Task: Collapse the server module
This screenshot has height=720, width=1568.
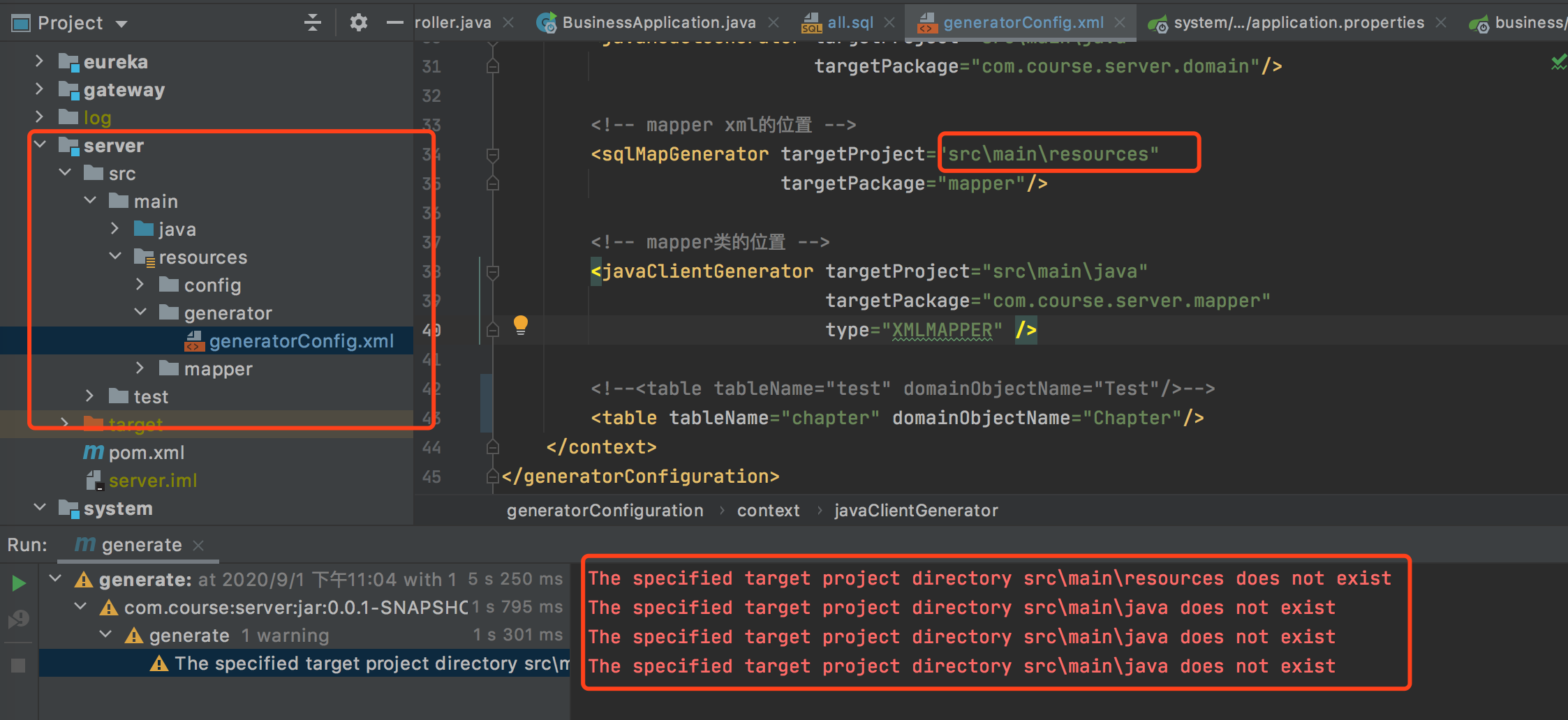Action: [x=40, y=145]
